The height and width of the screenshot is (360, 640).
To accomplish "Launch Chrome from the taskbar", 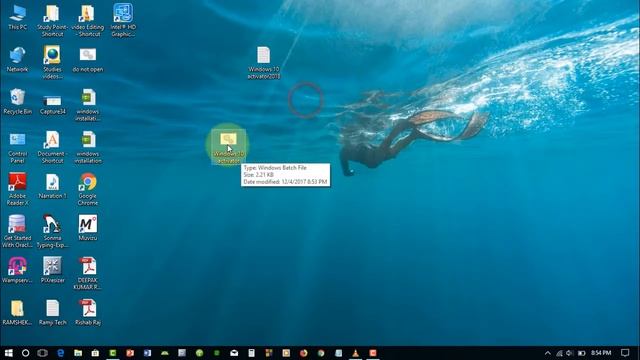I will 321,353.
